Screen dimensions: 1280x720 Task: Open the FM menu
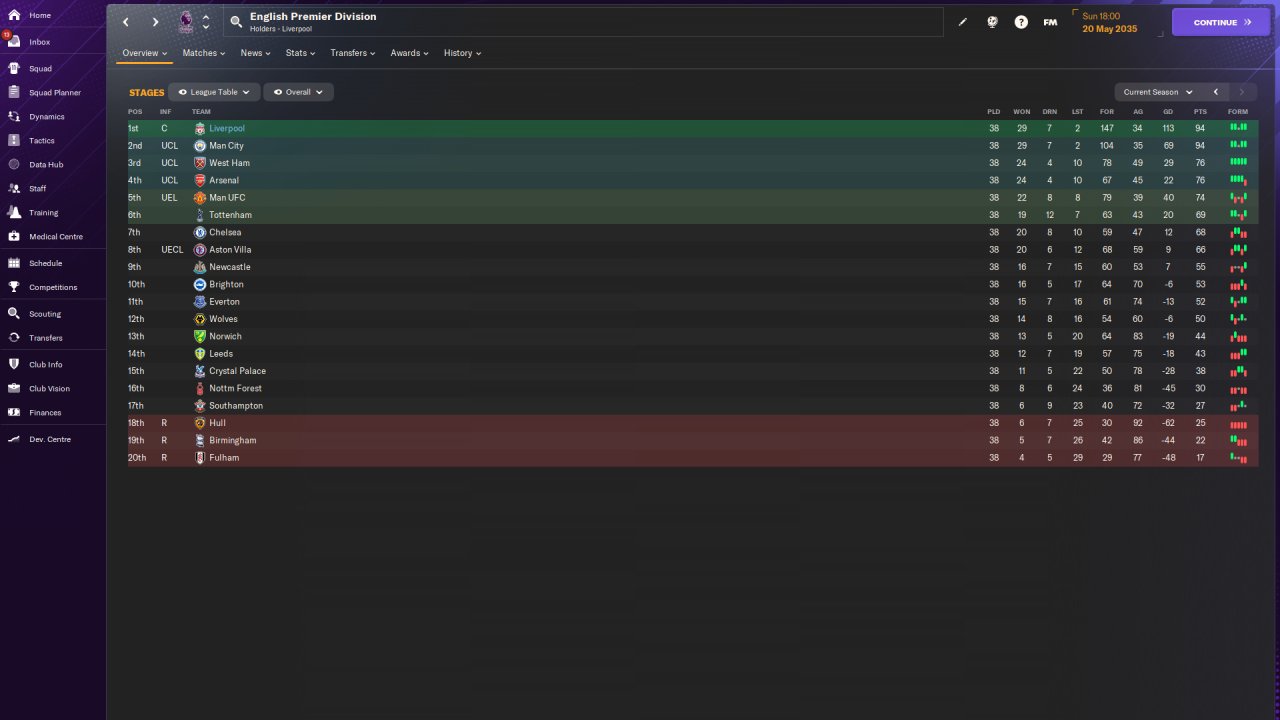coord(1050,22)
